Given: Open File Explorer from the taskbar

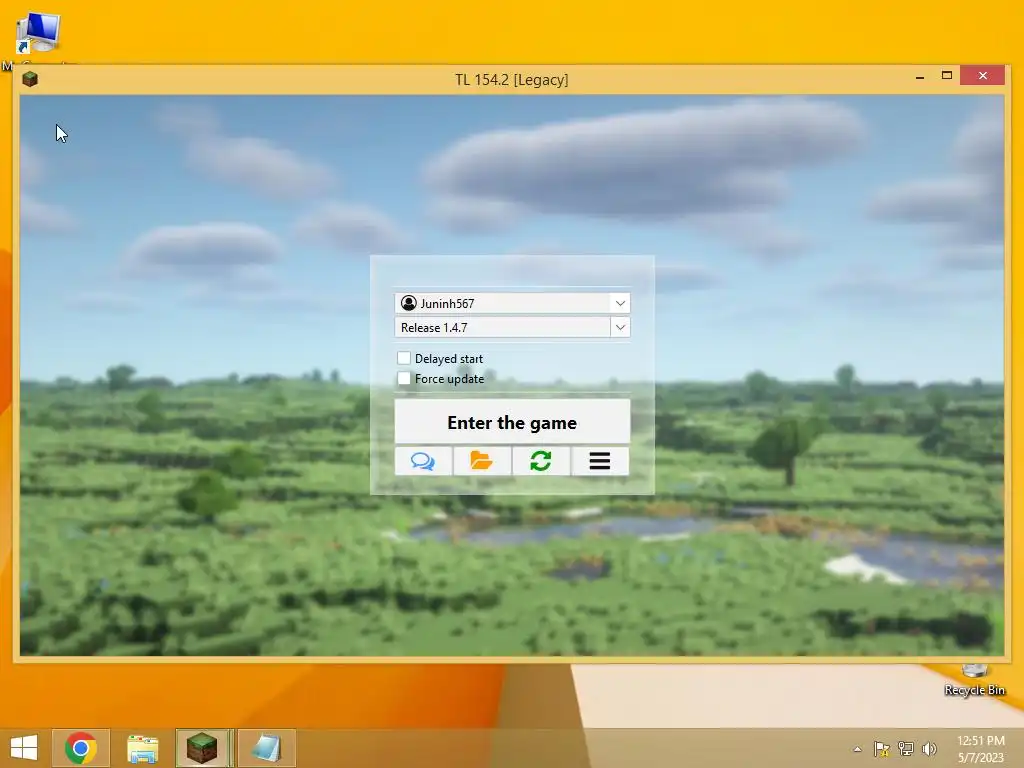Looking at the screenshot, I should pyautogui.click(x=142, y=748).
